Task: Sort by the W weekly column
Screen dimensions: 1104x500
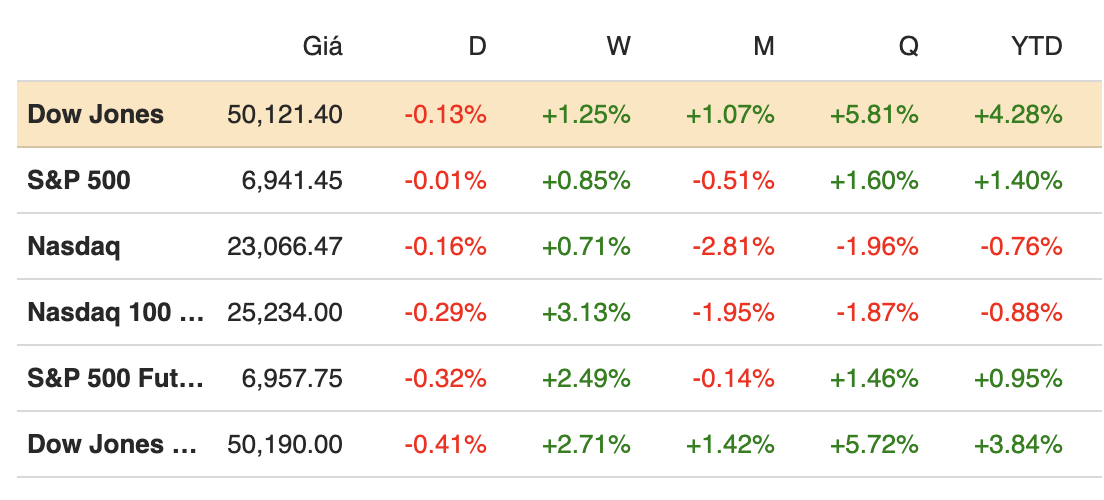Action: (x=619, y=47)
